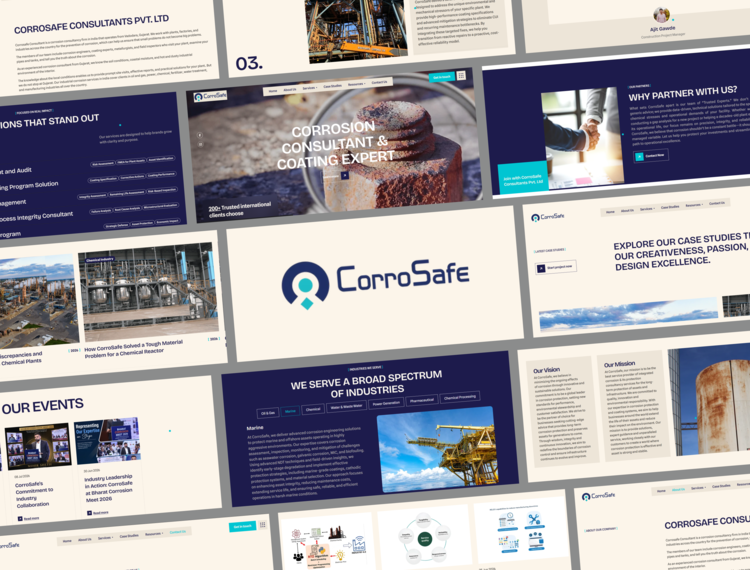Image resolution: width=750 pixels, height=570 pixels.
Task: Click Ajit Gawde's avatar photo
Action: (662, 15)
